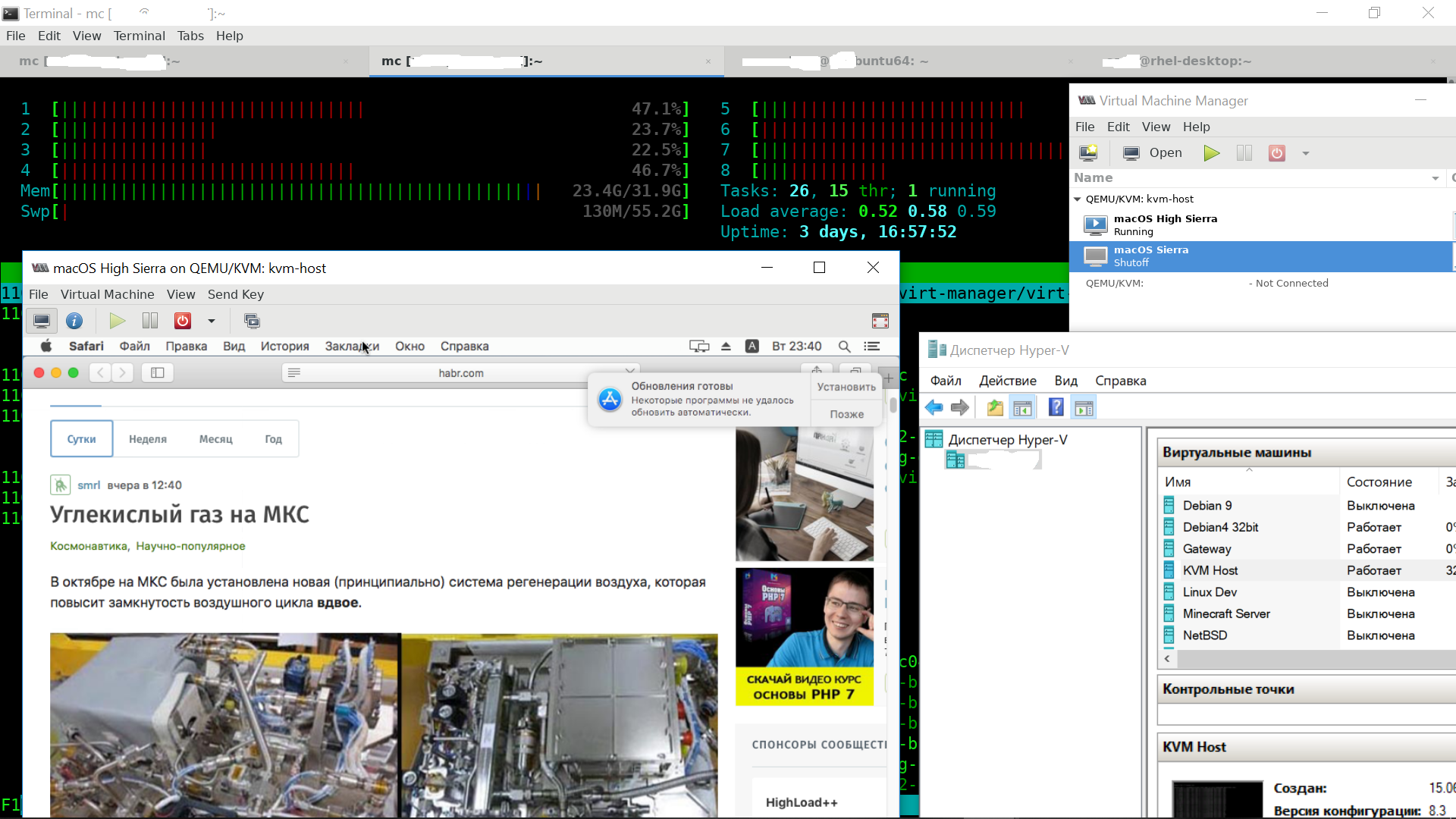Toggle Hyper-V show/hide action pane button
The image size is (1456, 819).
click(1084, 408)
